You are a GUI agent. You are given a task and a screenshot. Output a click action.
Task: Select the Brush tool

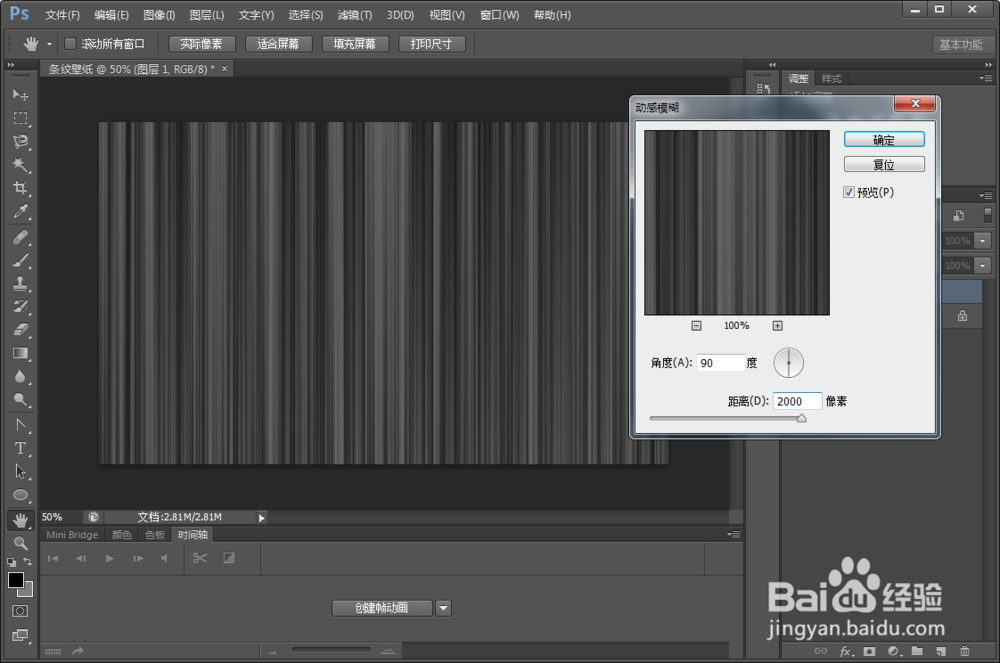coord(20,261)
